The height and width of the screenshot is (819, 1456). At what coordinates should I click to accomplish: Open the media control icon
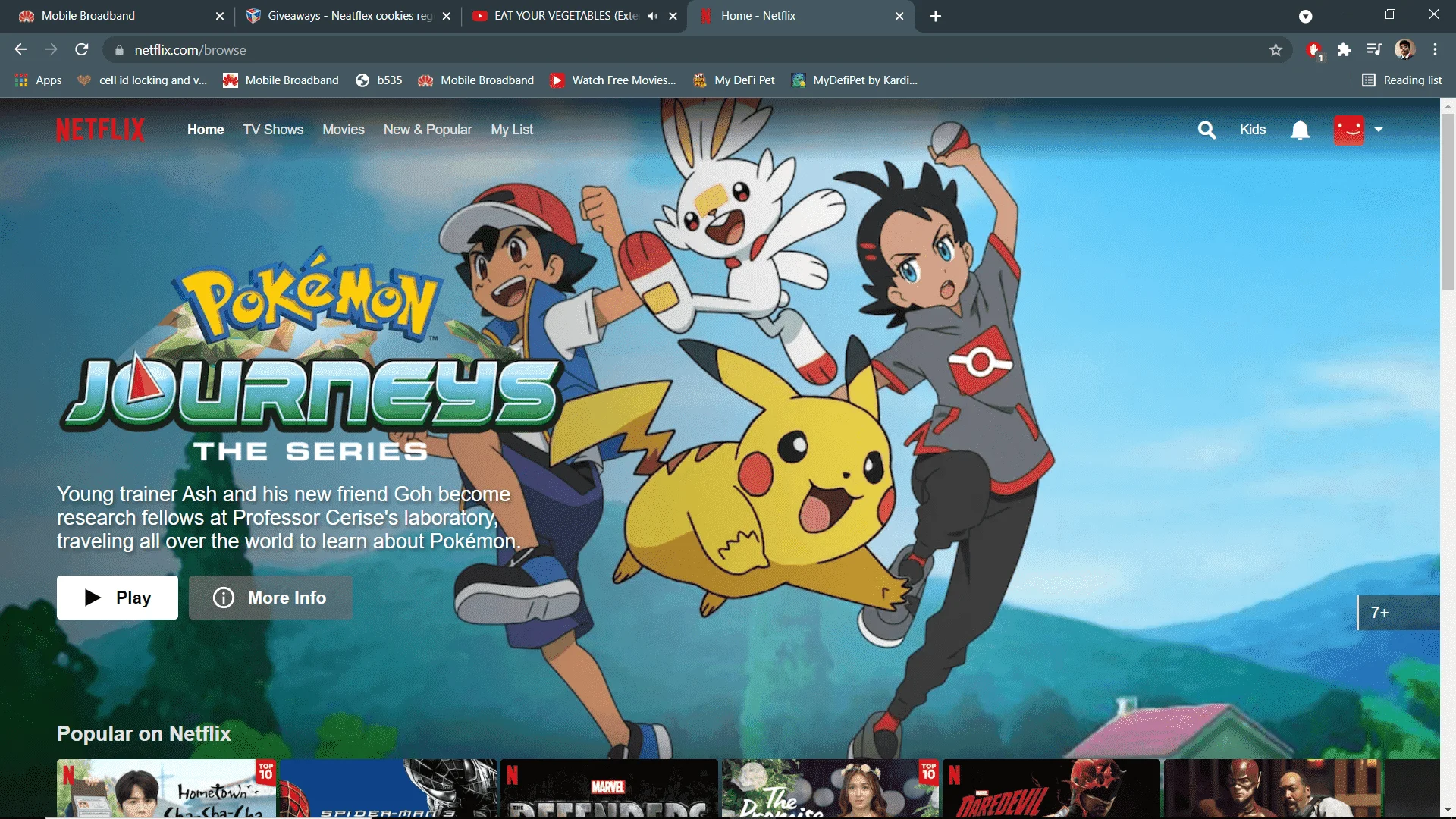1374,50
